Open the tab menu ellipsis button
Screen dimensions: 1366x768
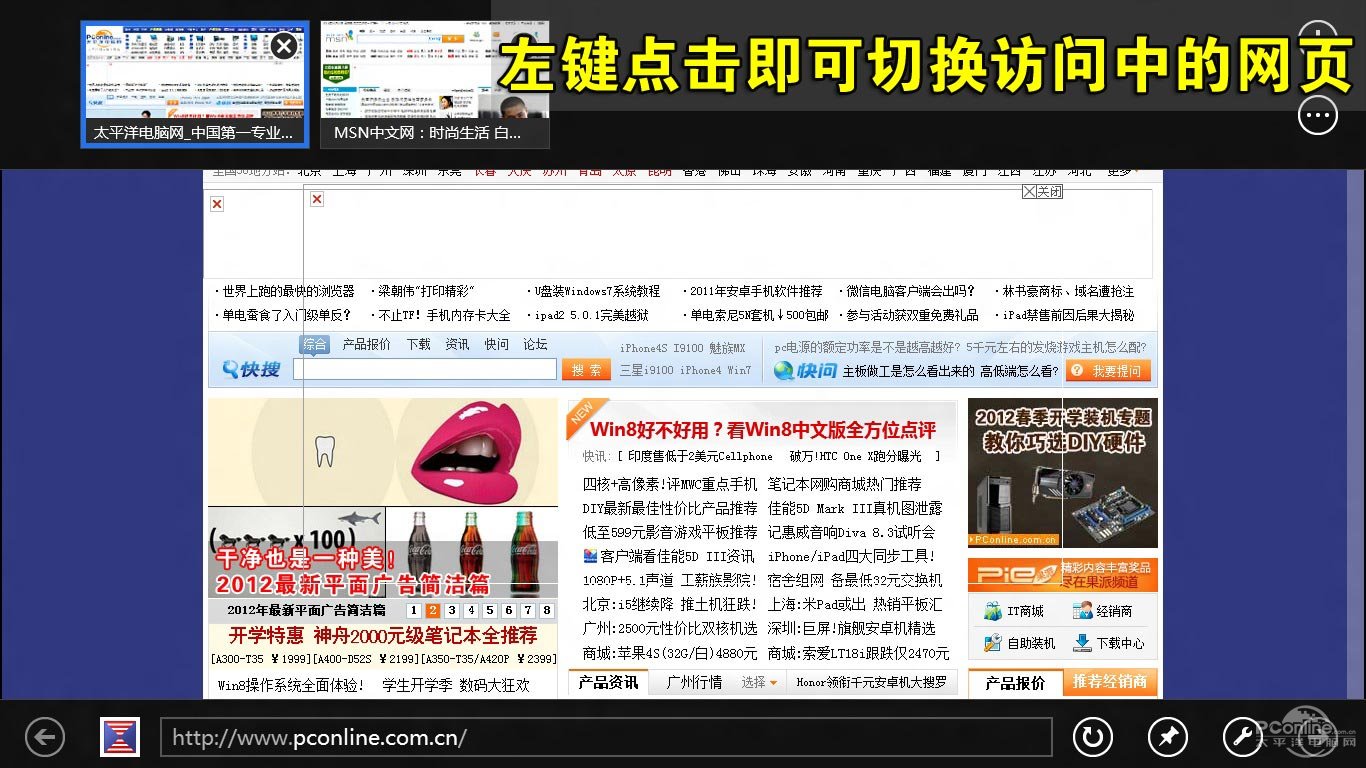1318,116
